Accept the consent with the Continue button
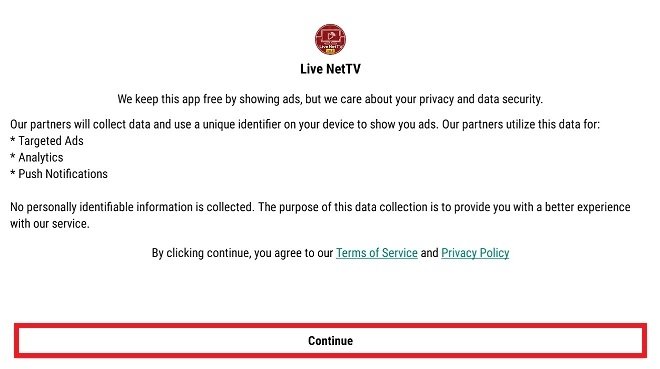This screenshot has width=660, height=369. (330, 341)
